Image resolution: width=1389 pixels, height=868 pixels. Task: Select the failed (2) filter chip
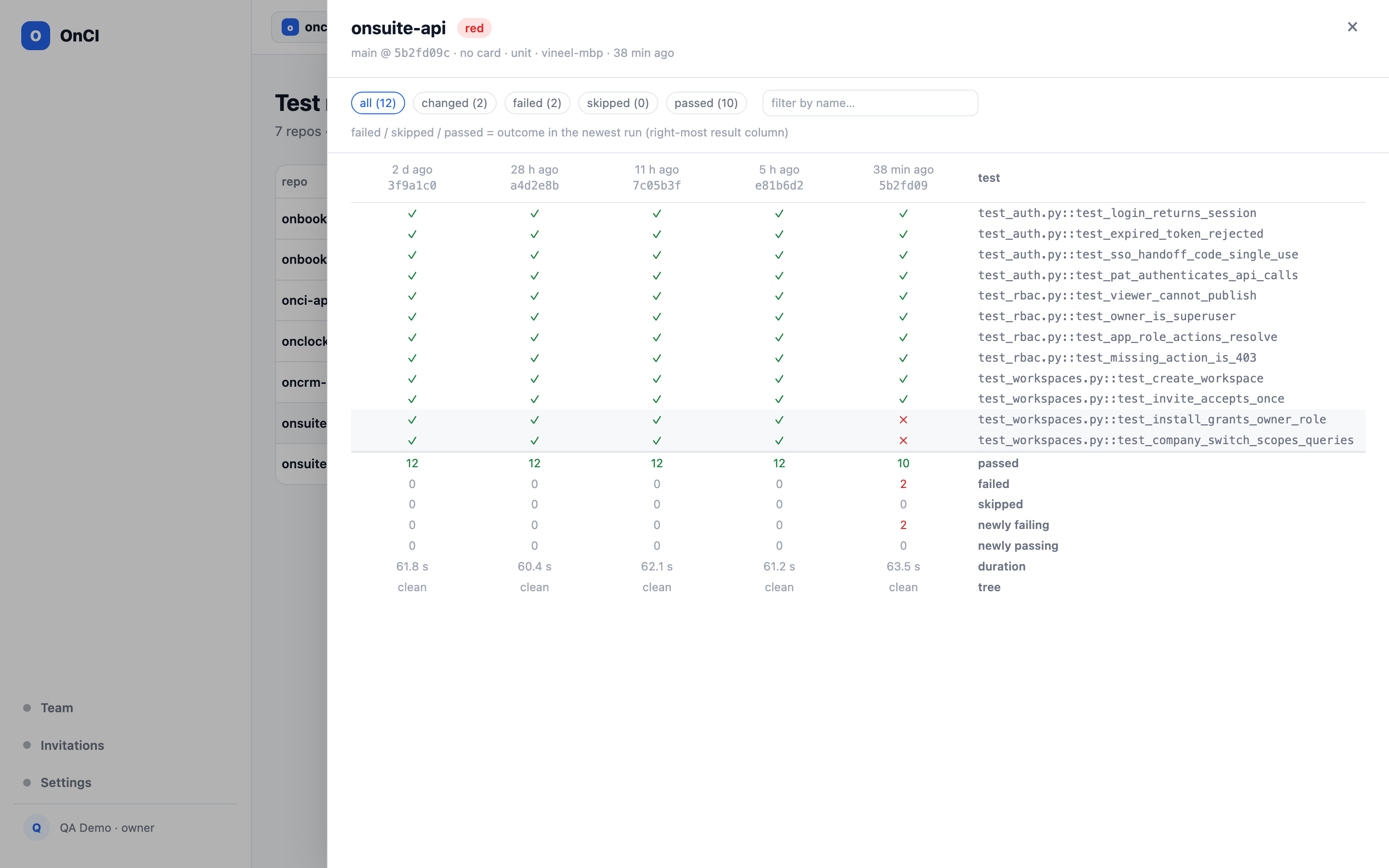click(537, 103)
